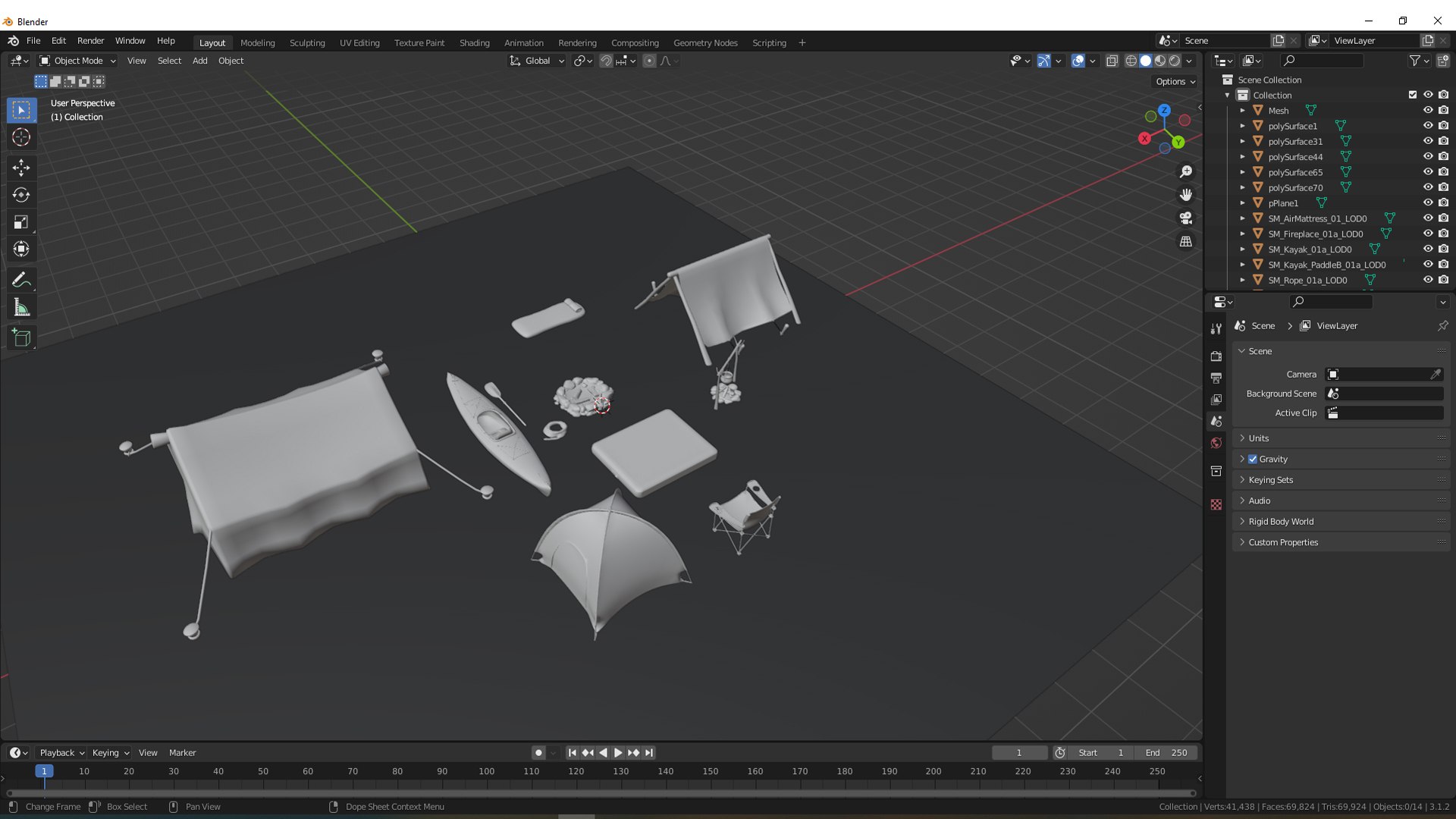Toggle the snapping magnet button

tap(606, 61)
